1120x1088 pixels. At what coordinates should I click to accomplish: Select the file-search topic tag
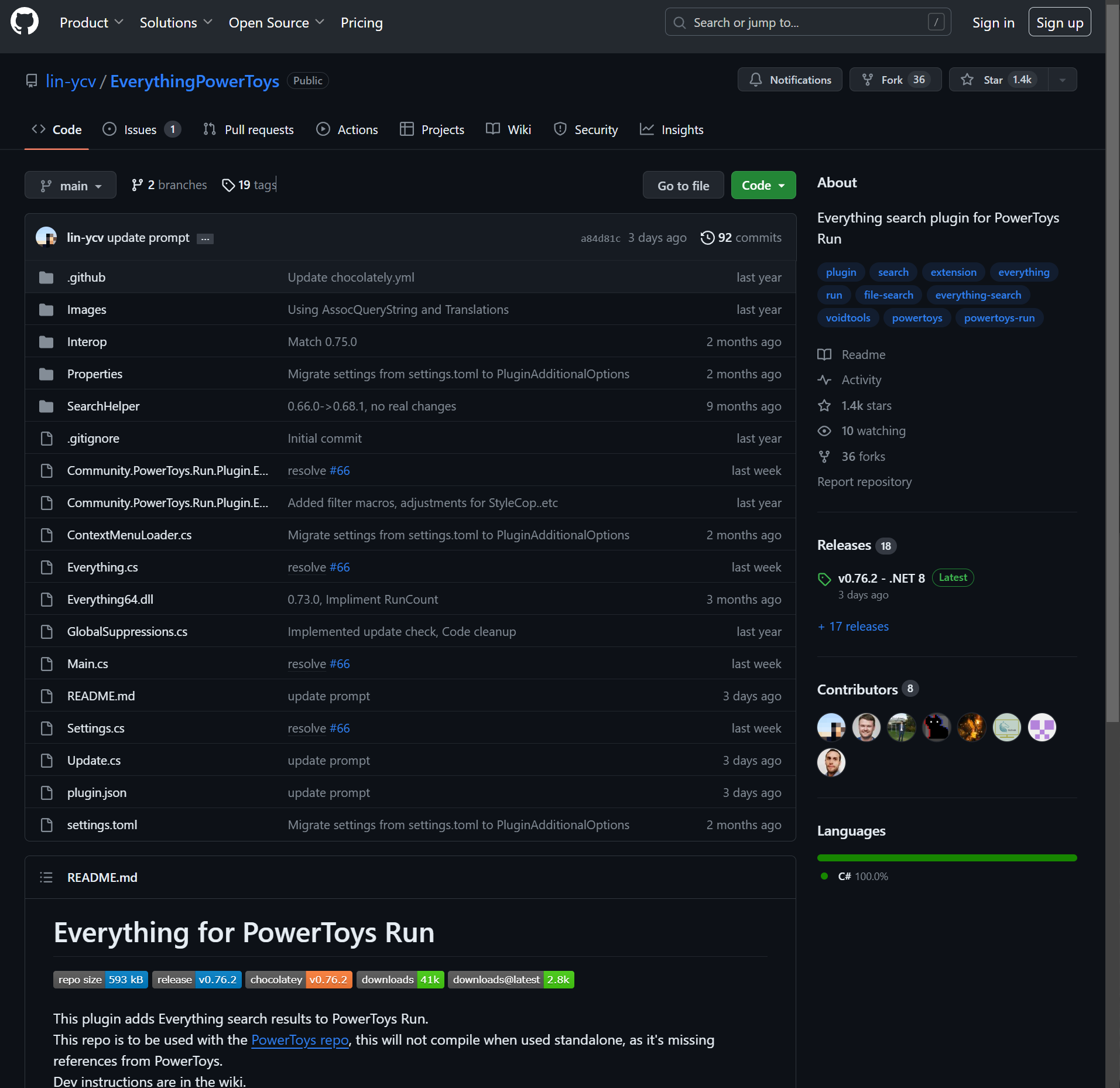(888, 295)
